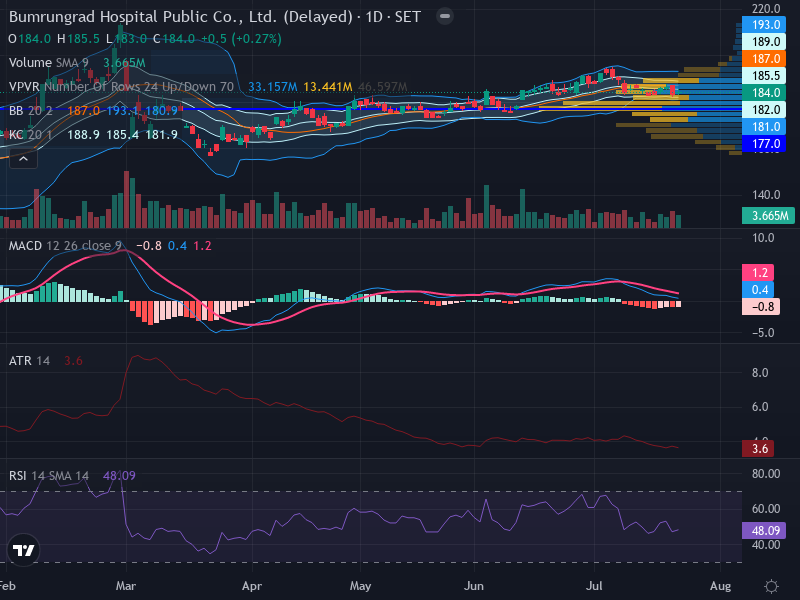Open chart settings gear icon
Screen dimensions: 800x600
771,586
